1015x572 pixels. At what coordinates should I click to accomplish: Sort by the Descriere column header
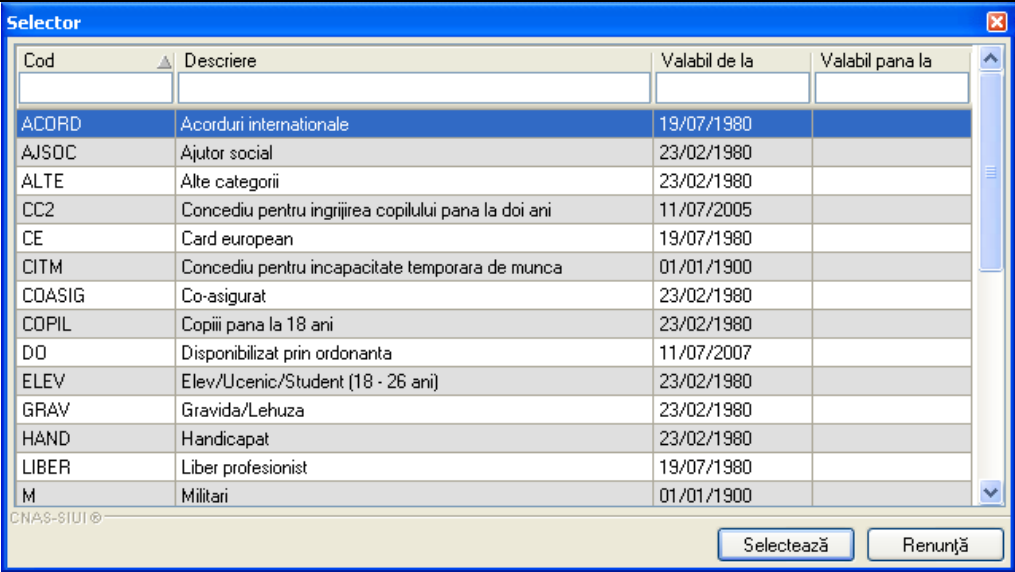(414, 61)
